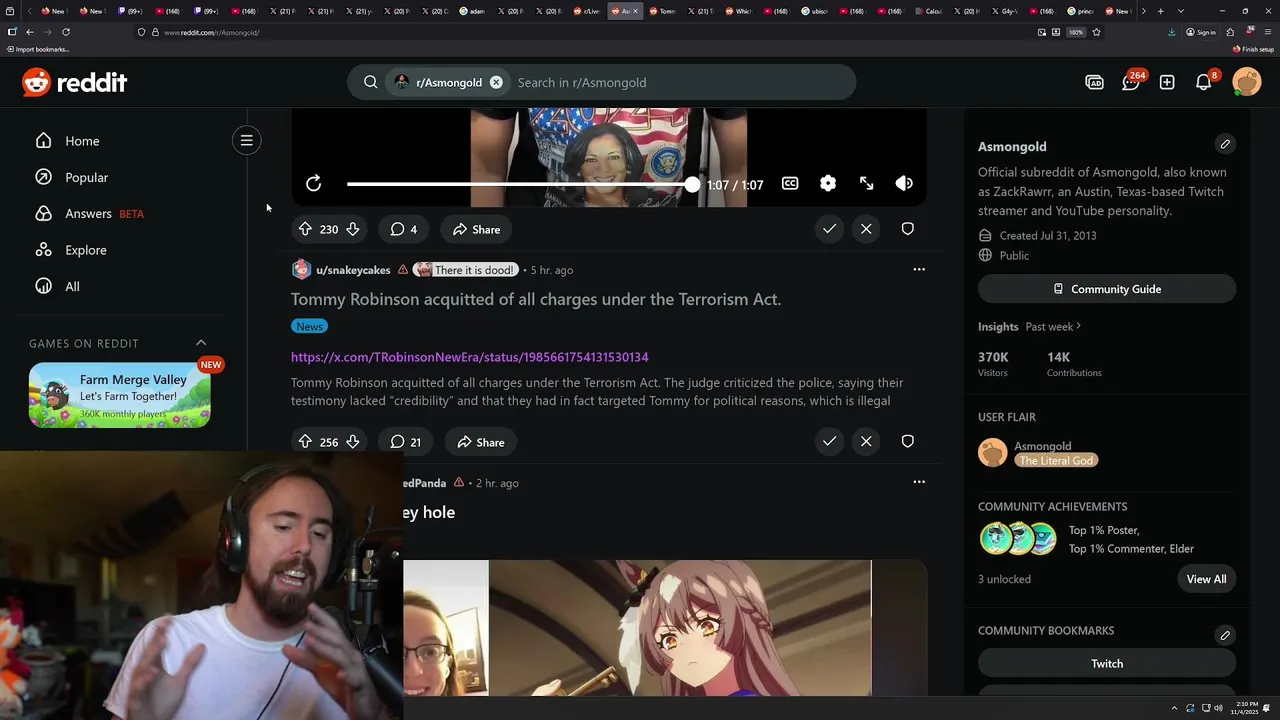Screen dimensions: 1280x720
Task: Mute the video volume
Action: click(x=904, y=183)
